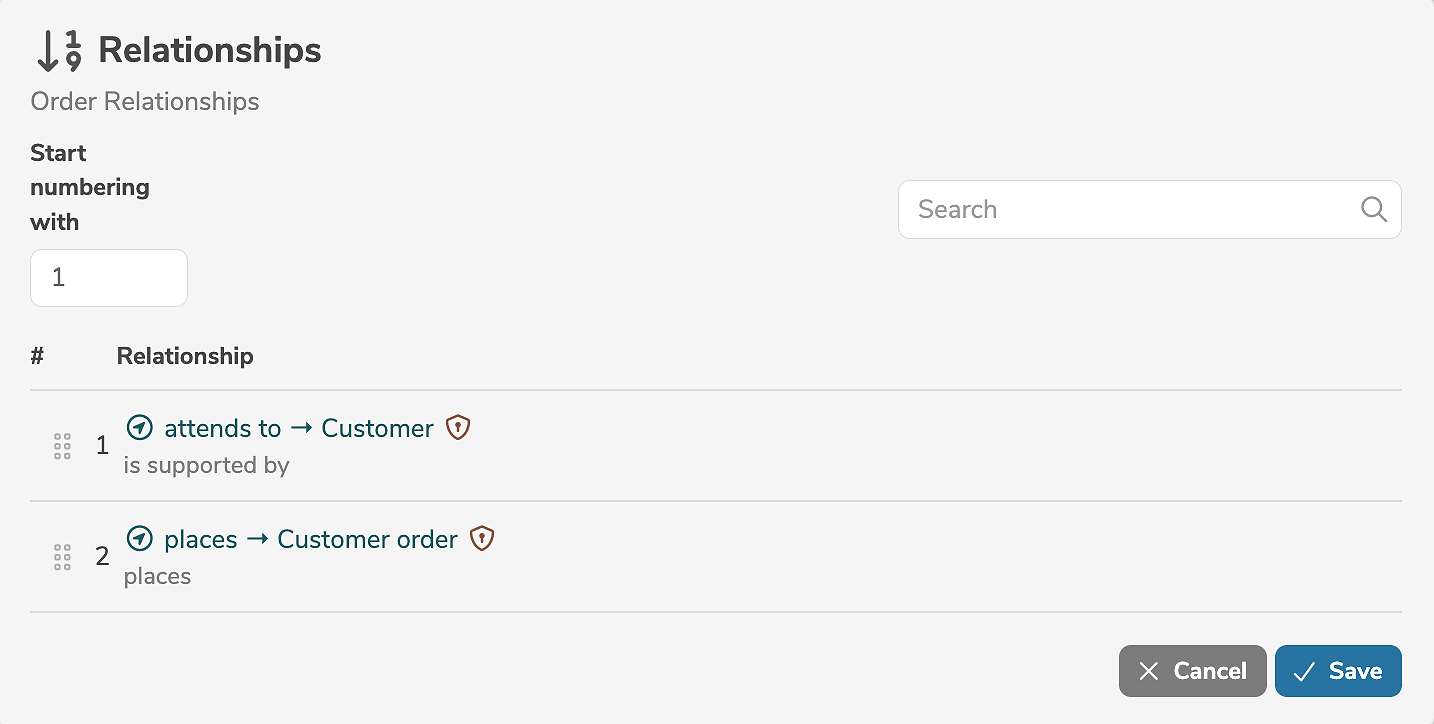The height and width of the screenshot is (724, 1434).
Task: Click the X icon inside the Cancel button
Action: [1150, 671]
